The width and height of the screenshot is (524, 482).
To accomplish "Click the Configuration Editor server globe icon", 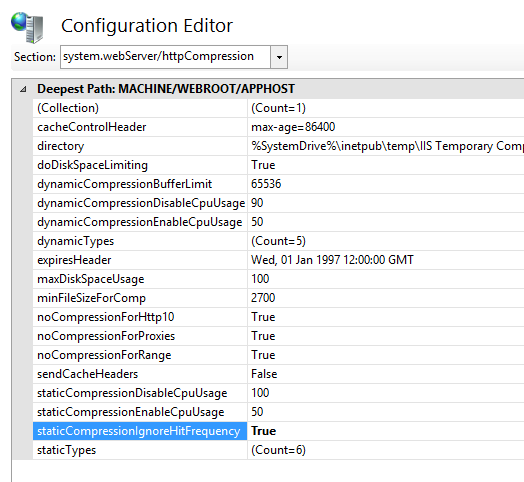I will click(x=27, y=27).
